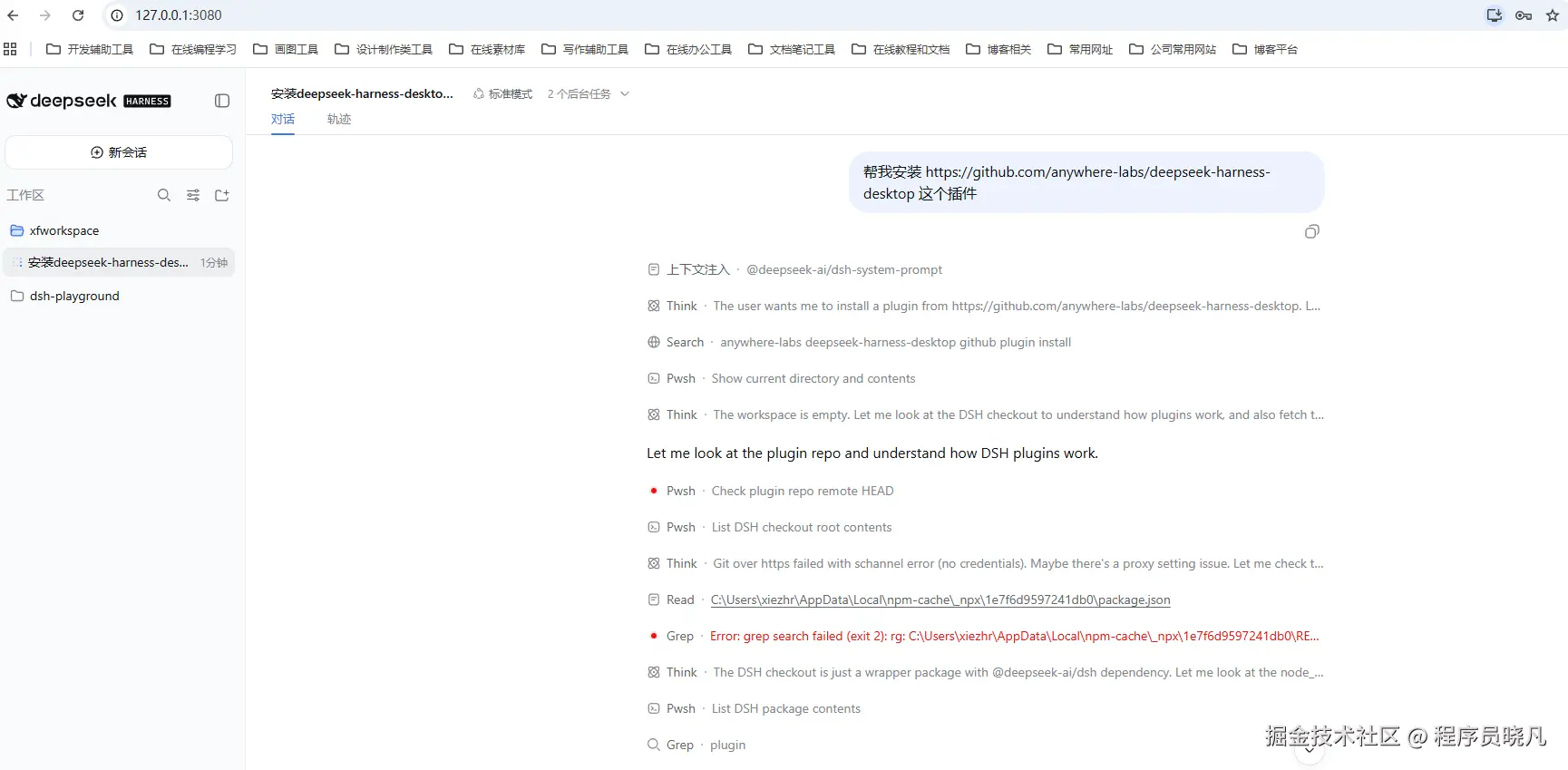This screenshot has height=770, width=1568.
Task: Click the deepseek HARNESS logo
Action: [89, 101]
